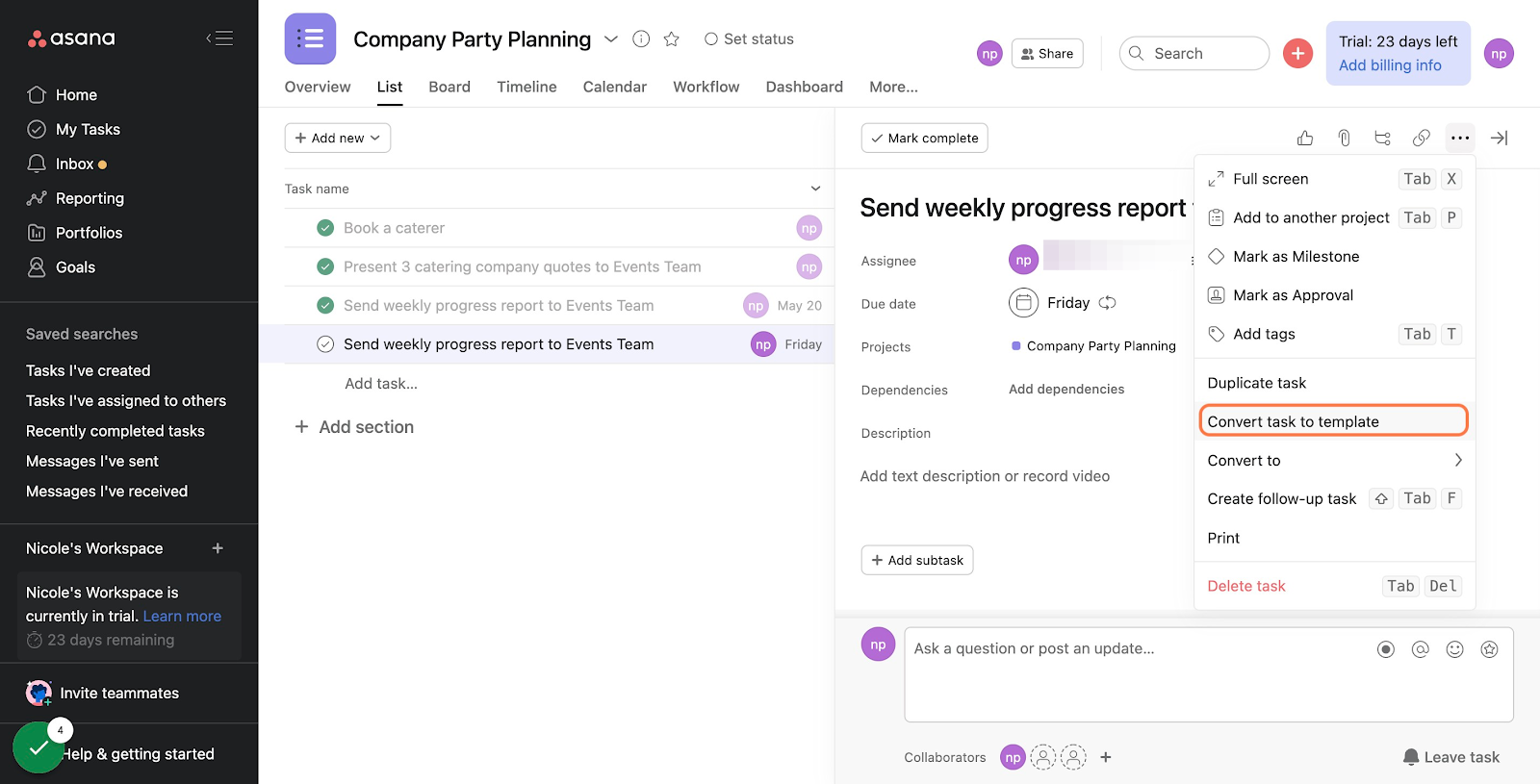Toggle completion of Present 3 catering quotes task
Viewport: 1540px width, 784px height.
[325, 266]
